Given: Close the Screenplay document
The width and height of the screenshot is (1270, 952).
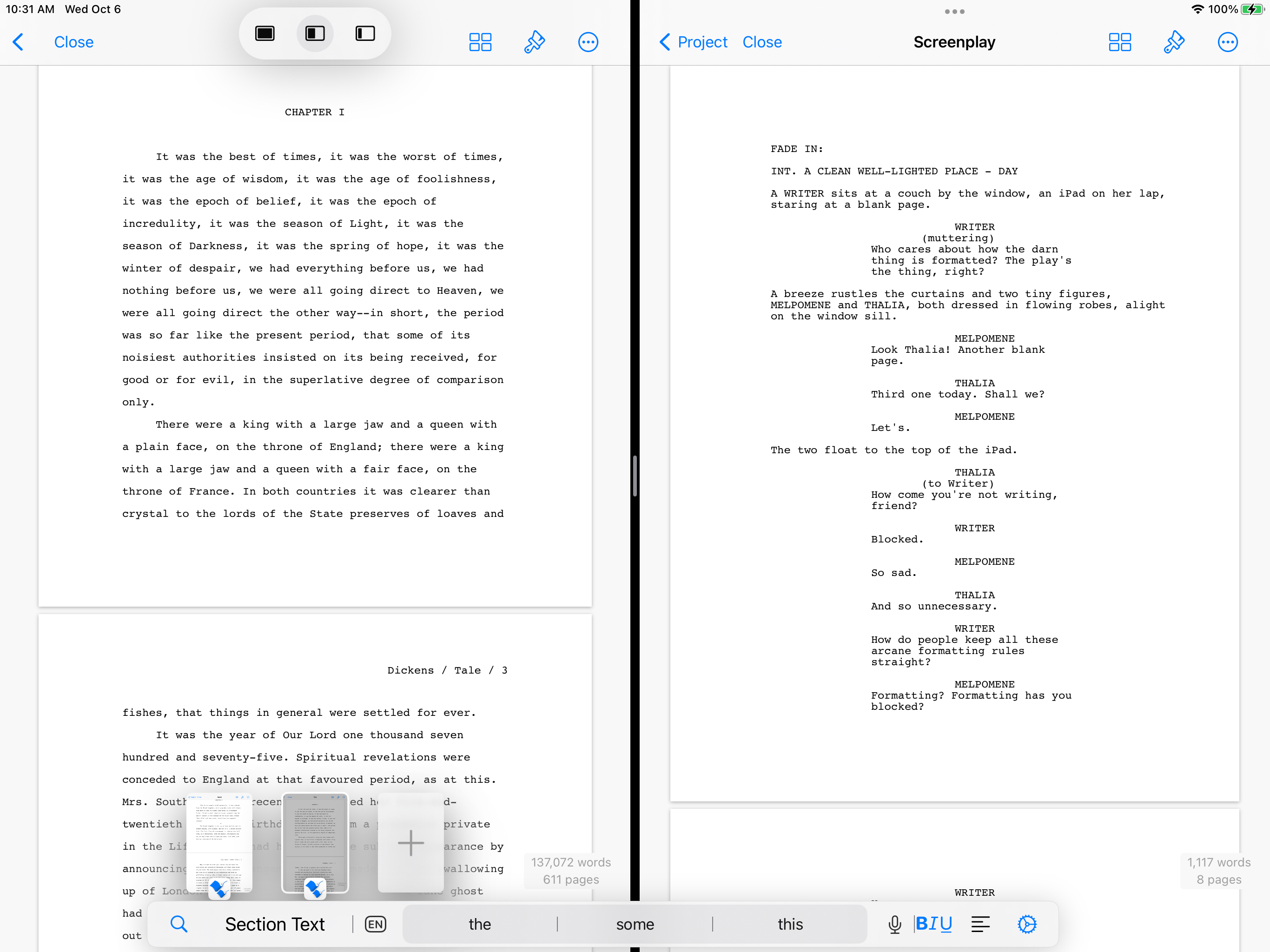Looking at the screenshot, I should pos(762,42).
